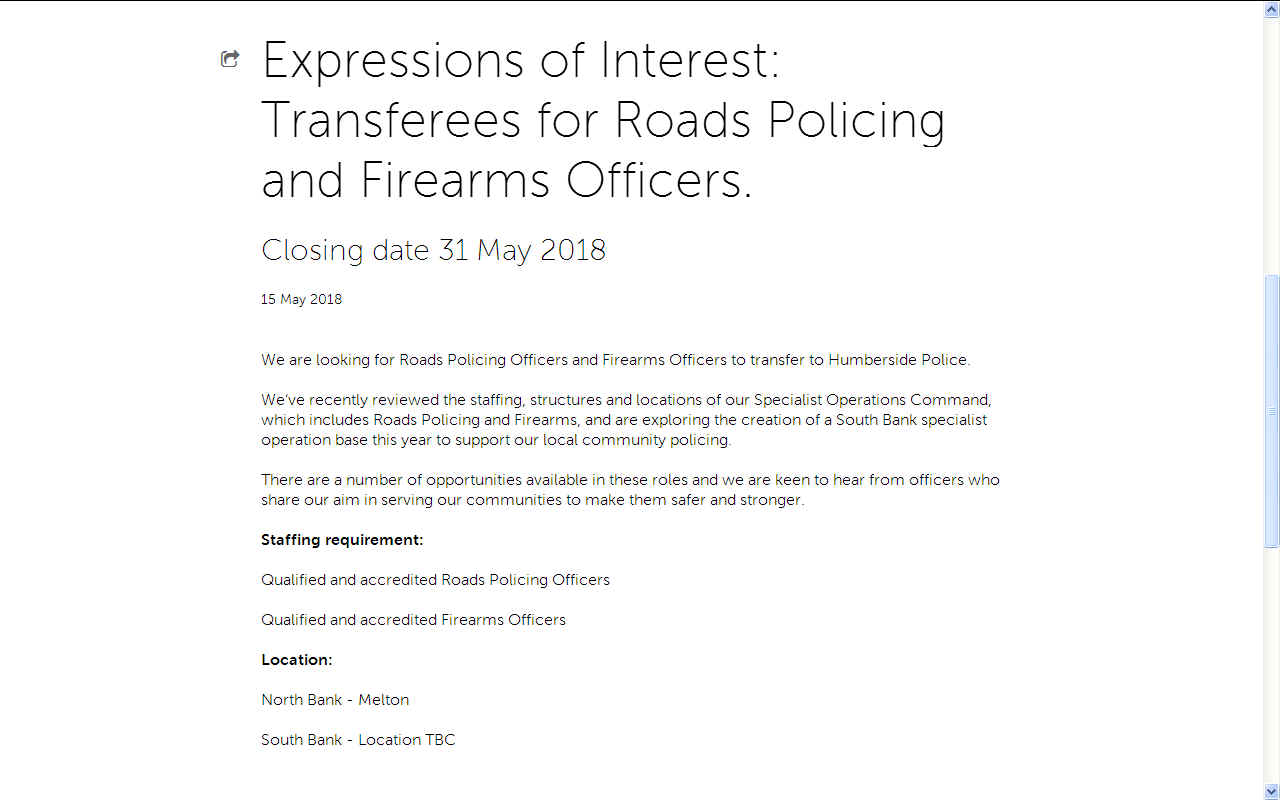Click 'Transferees for Roads Policing' headline line
The width and height of the screenshot is (1280, 800).
coord(603,121)
